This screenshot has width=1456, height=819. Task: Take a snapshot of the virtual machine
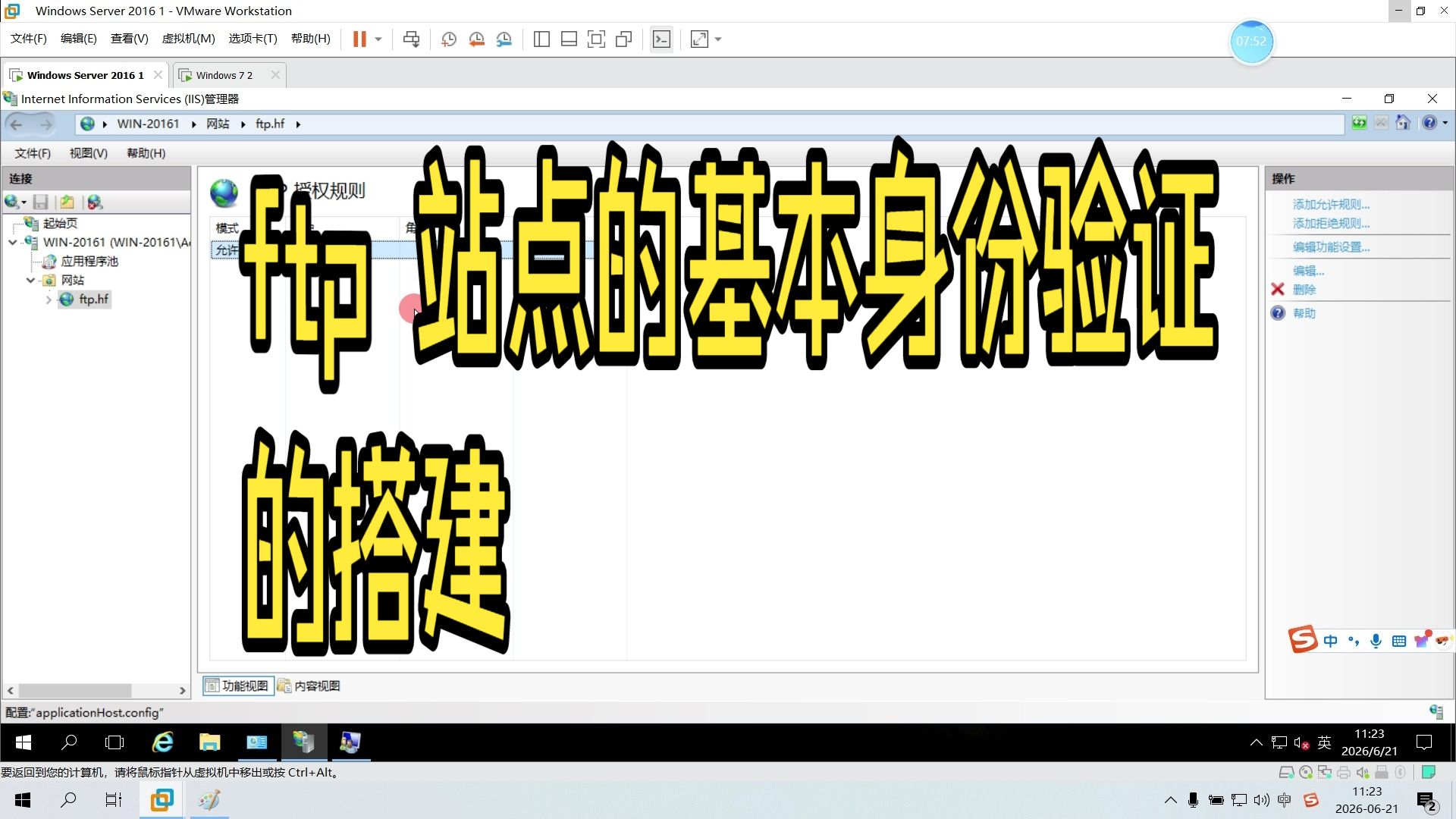(x=449, y=39)
